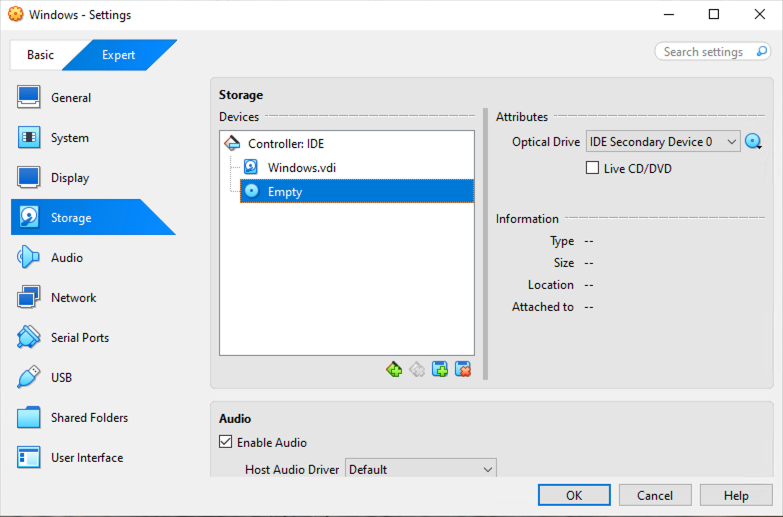The height and width of the screenshot is (517, 783).
Task: Click the IDE controller icon
Action: (232, 143)
